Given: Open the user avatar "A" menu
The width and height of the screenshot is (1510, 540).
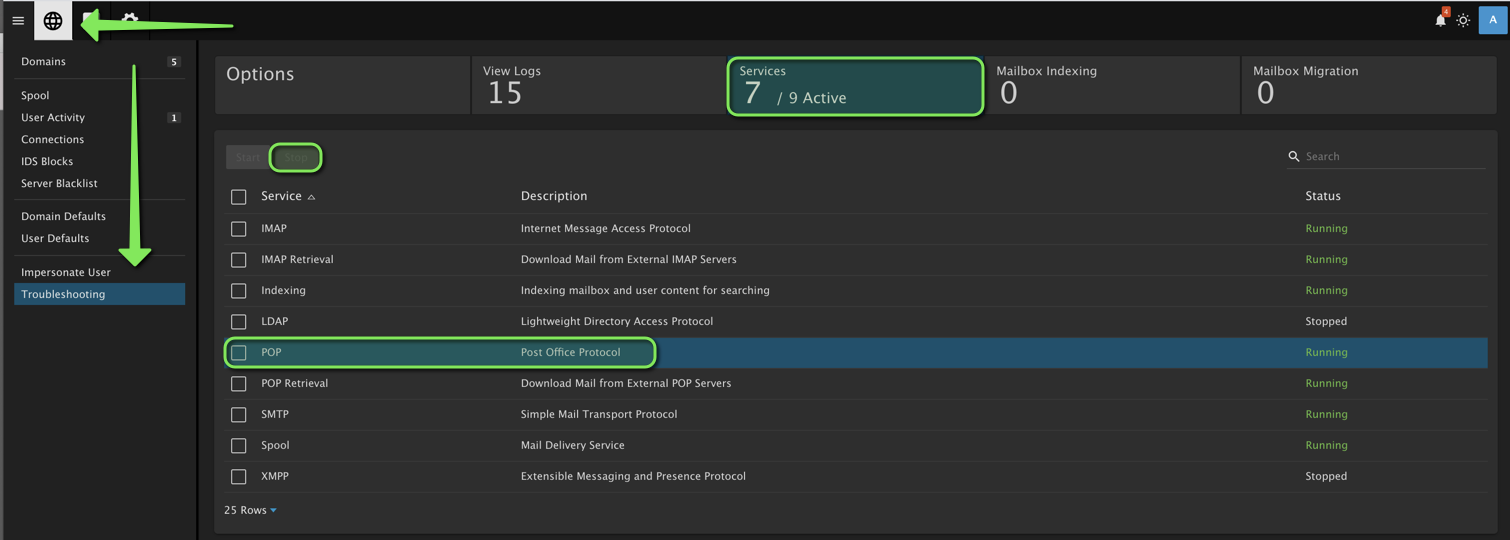Looking at the screenshot, I should (1492, 20).
